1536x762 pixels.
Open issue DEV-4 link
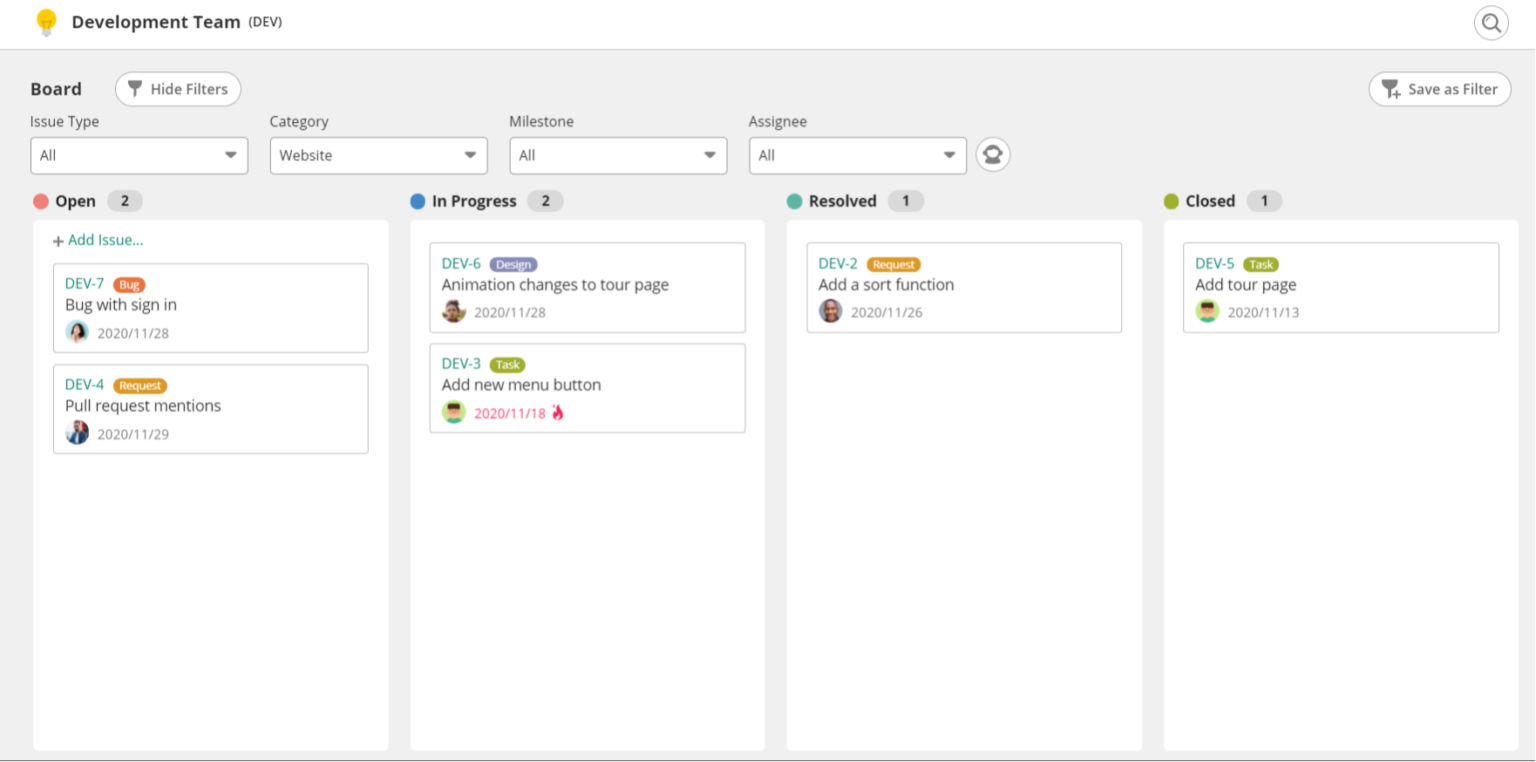click(x=84, y=385)
